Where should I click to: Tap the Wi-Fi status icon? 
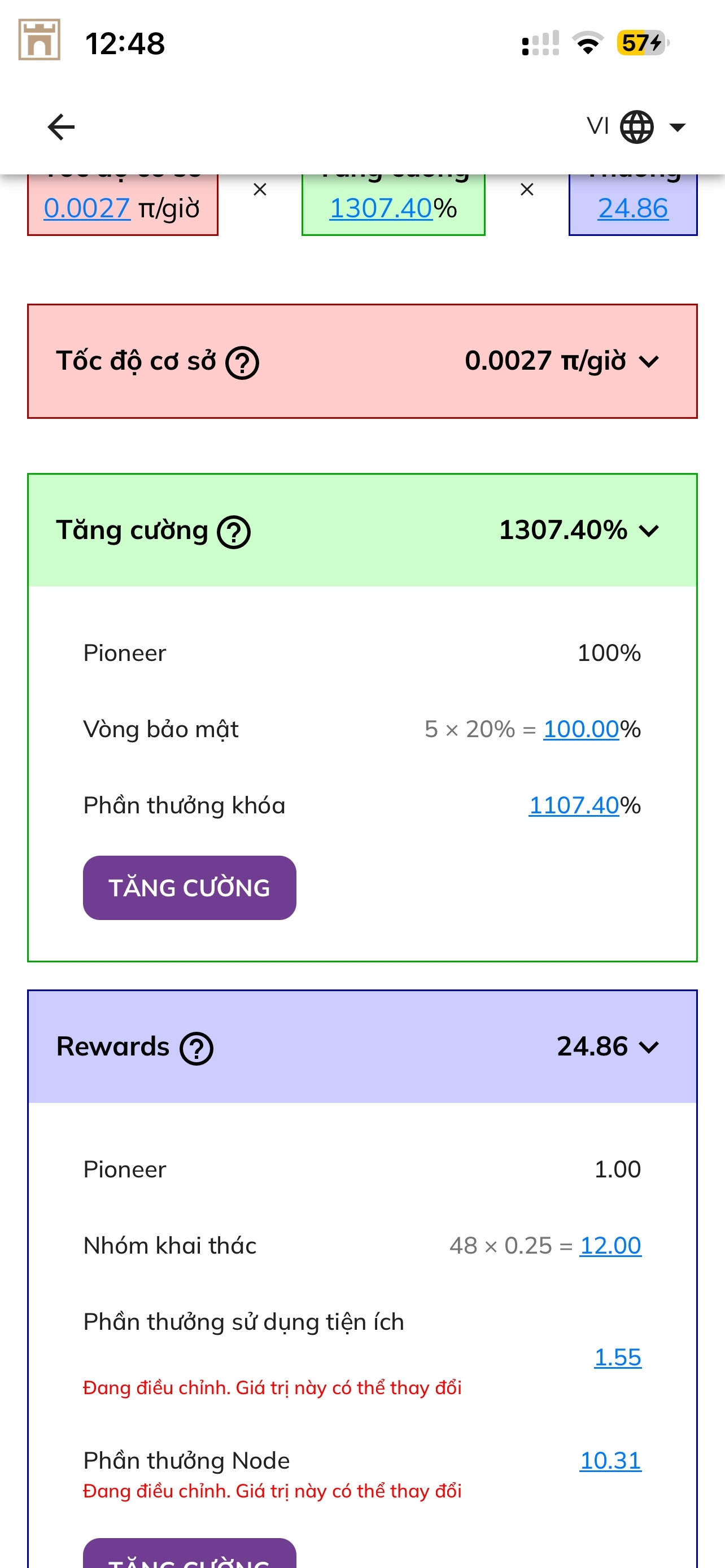point(587,43)
